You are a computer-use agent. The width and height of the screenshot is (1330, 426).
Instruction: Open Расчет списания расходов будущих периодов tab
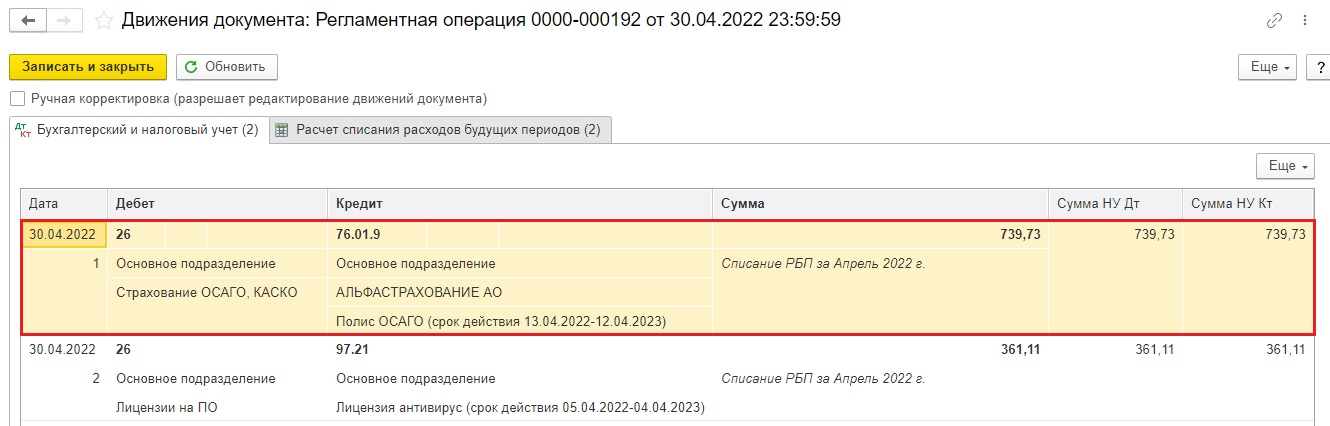point(441,130)
